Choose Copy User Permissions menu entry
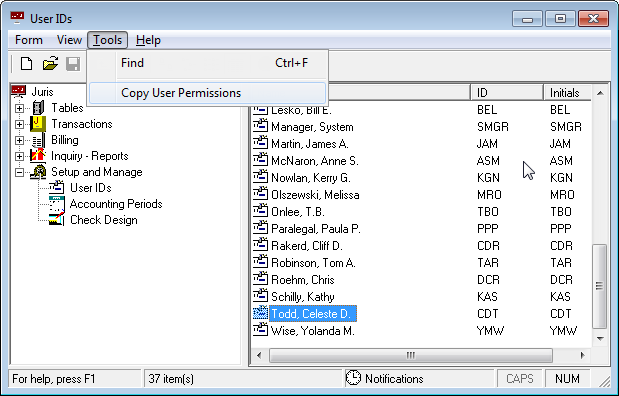The width and height of the screenshot is (619, 396). click(x=208, y=93)
